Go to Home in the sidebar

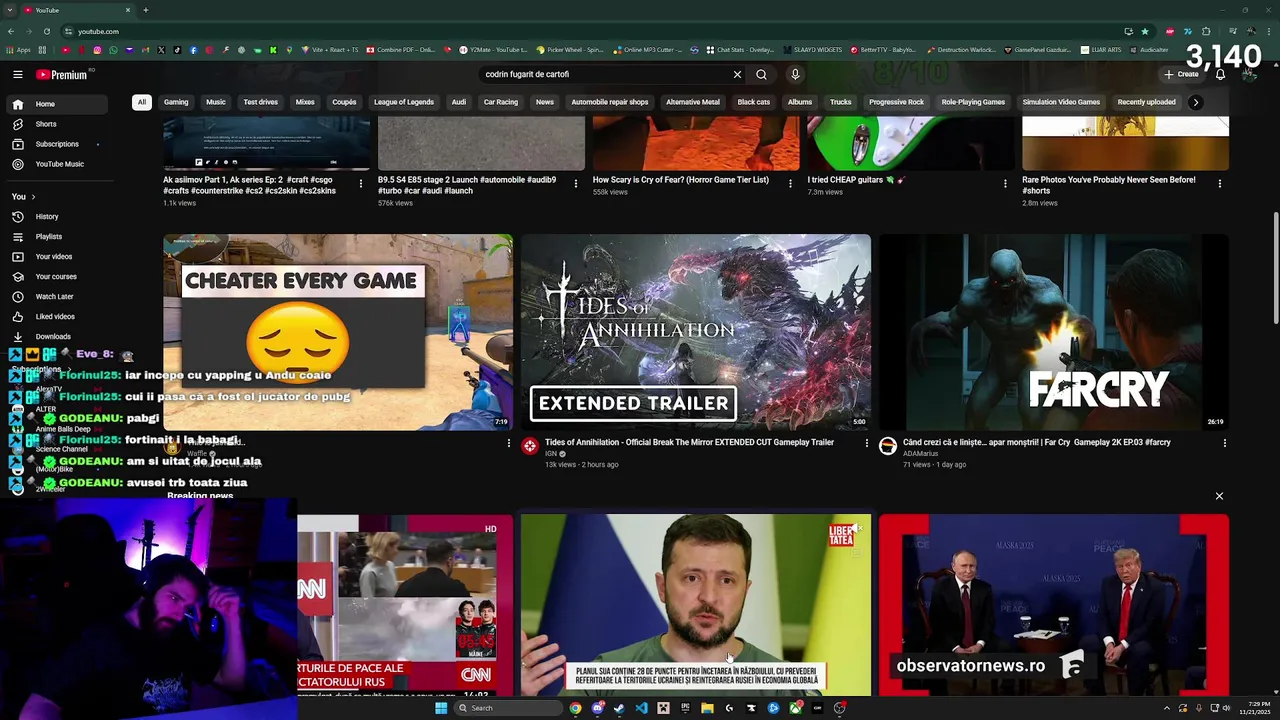[57, 104]
